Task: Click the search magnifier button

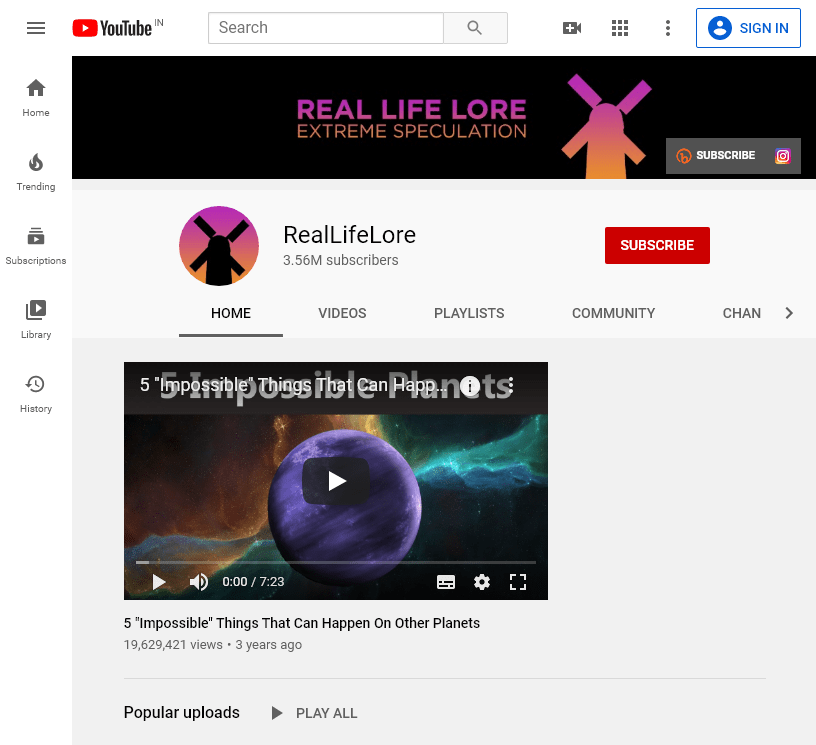Action: pos(475,28)
